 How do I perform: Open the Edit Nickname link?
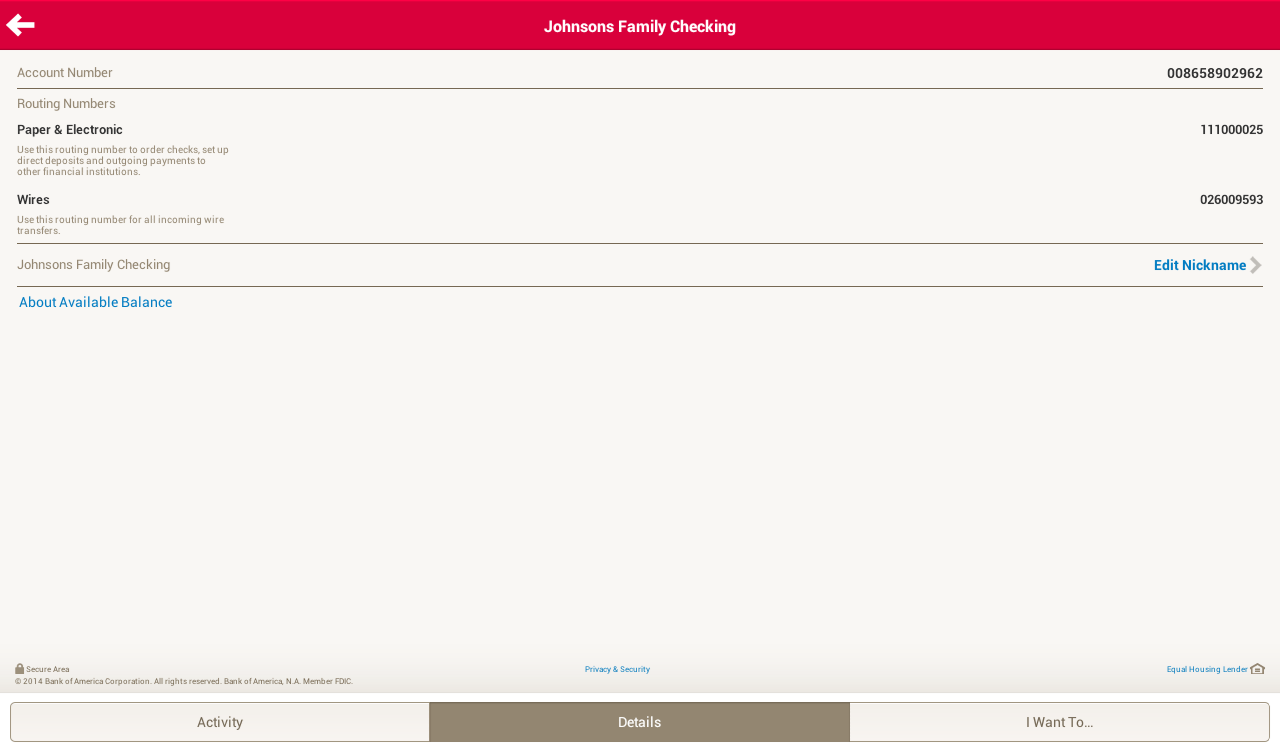(1199, 265)
